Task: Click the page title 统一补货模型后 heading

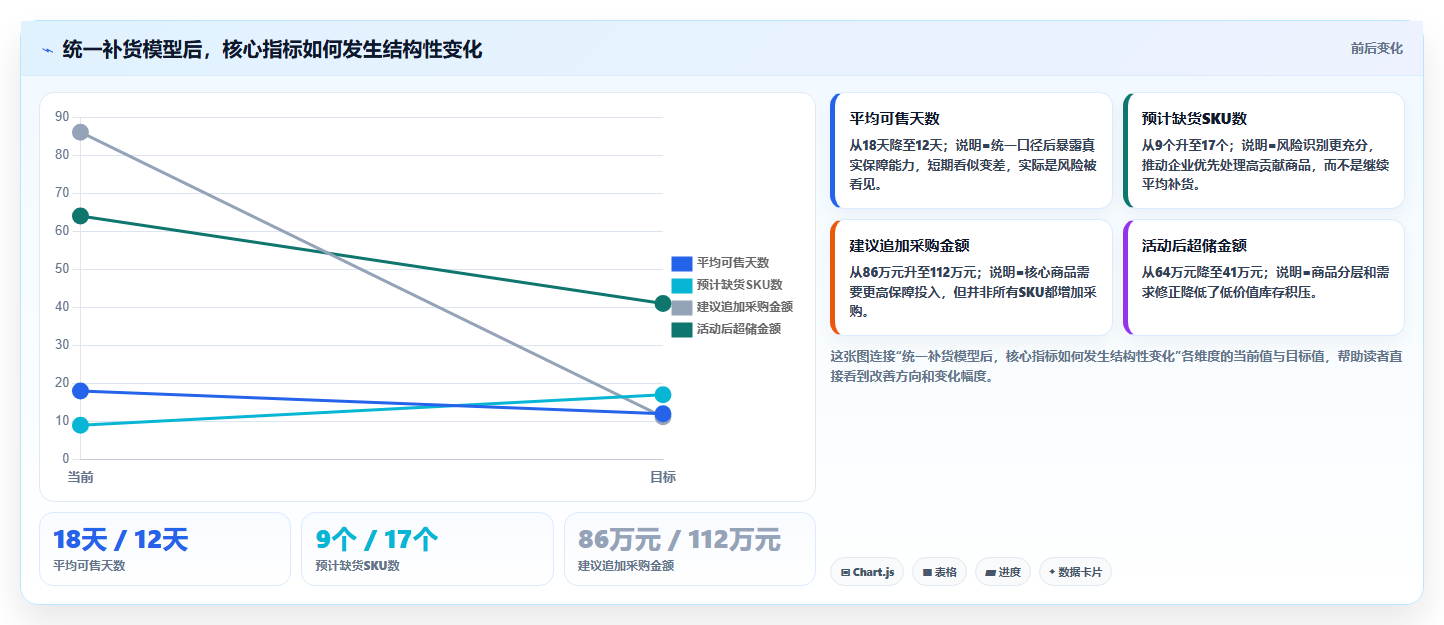Action: [272, 49]
